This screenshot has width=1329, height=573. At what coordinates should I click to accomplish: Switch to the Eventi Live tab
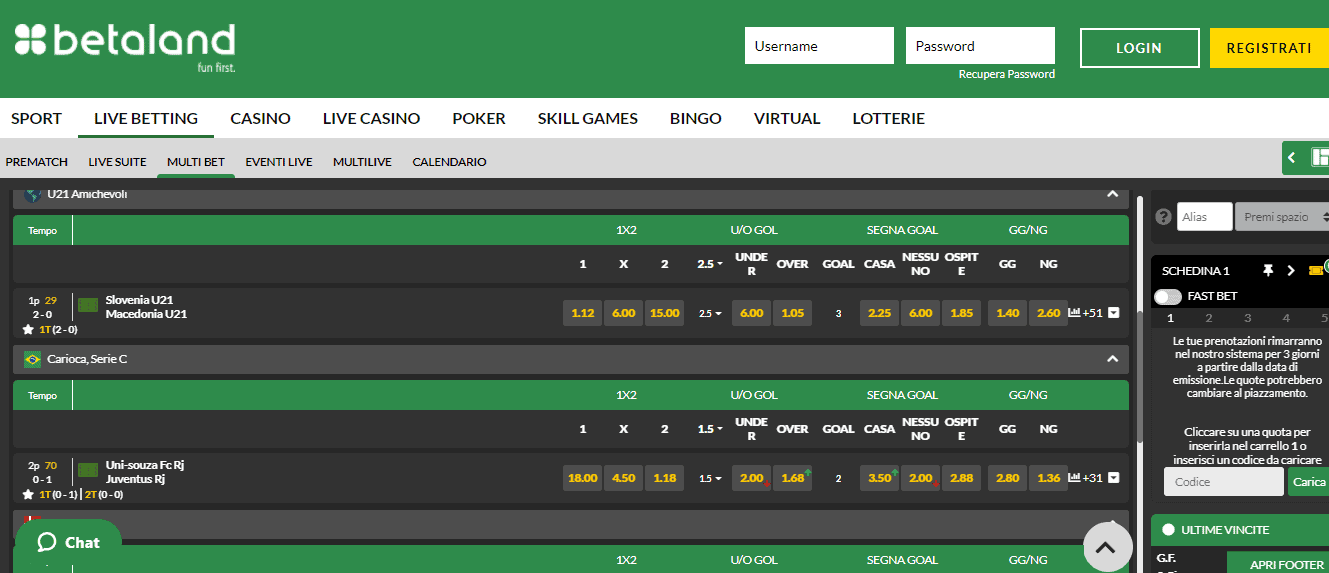[x=279, y=162]
